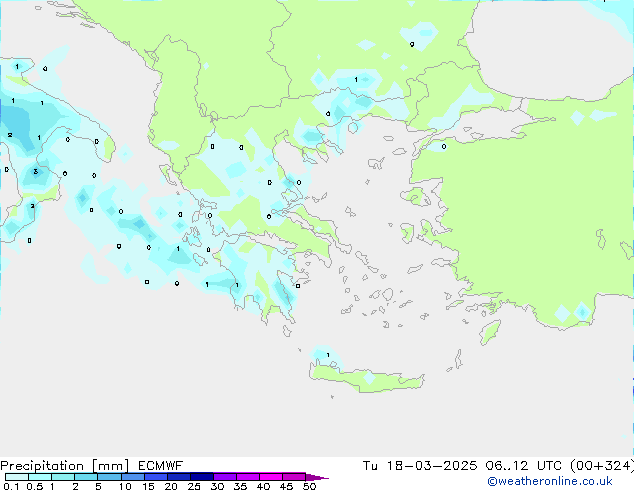Click the "0.5" legend scale label
Screen dimensions: 634x490
(35, 486)
